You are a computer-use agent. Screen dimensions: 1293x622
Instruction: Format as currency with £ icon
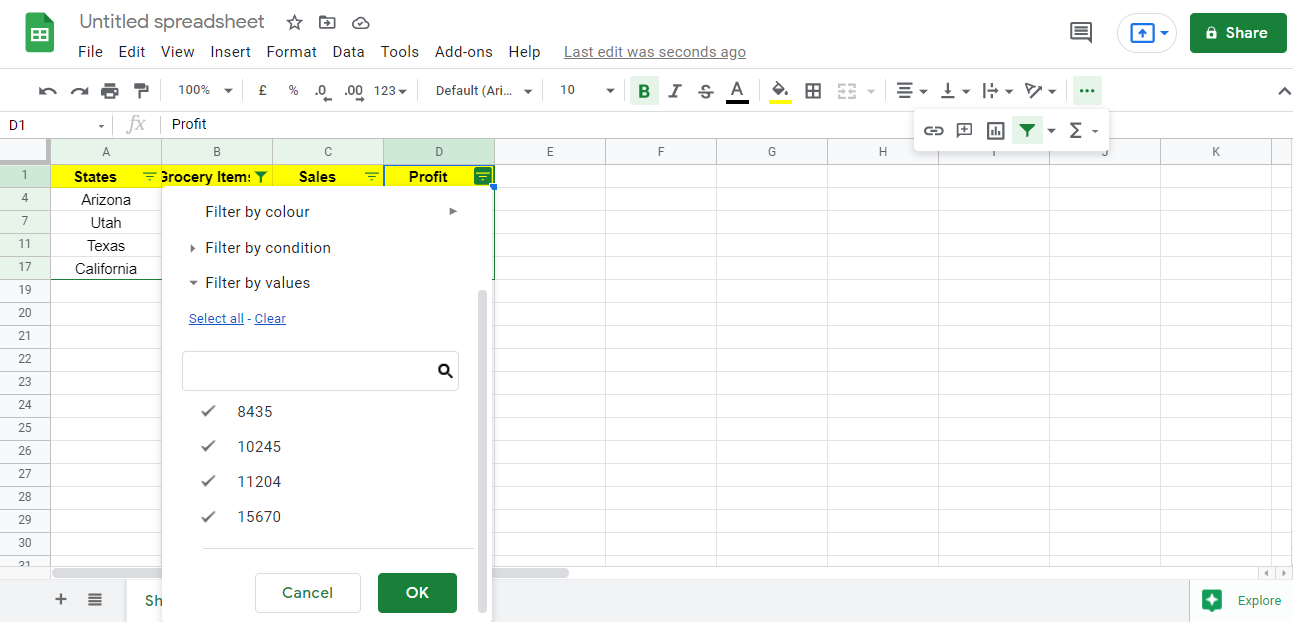(262, 90)
